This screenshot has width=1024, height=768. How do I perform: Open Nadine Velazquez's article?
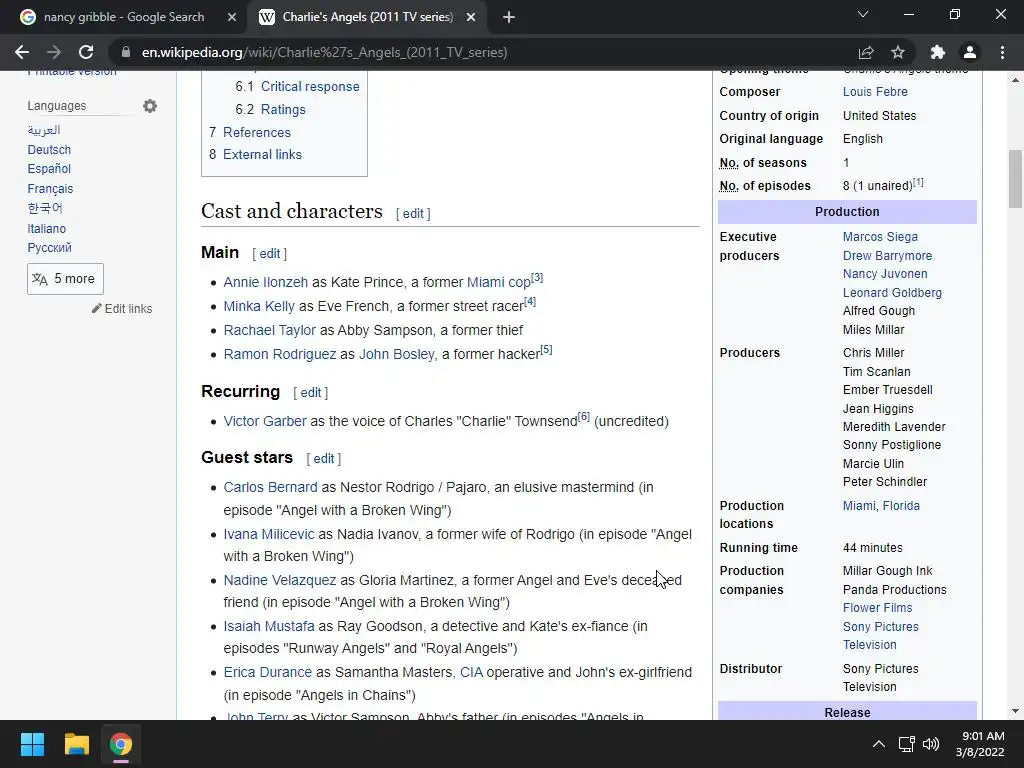[x=280, y=580]
